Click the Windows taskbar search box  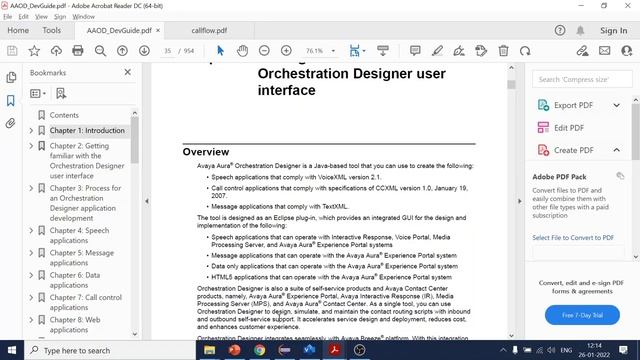(x=110, y=351)
